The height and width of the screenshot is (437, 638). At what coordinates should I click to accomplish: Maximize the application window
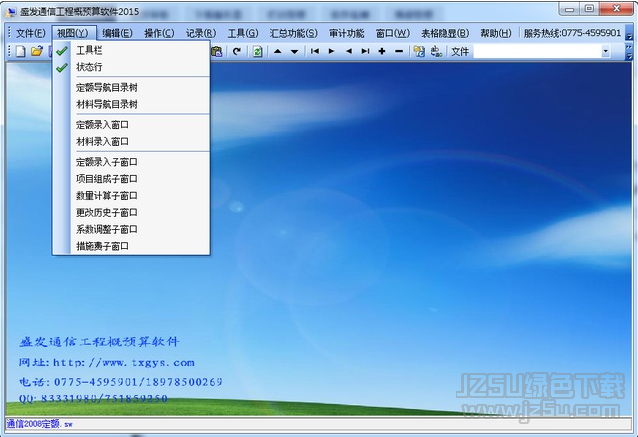click(x=589, y=9)
